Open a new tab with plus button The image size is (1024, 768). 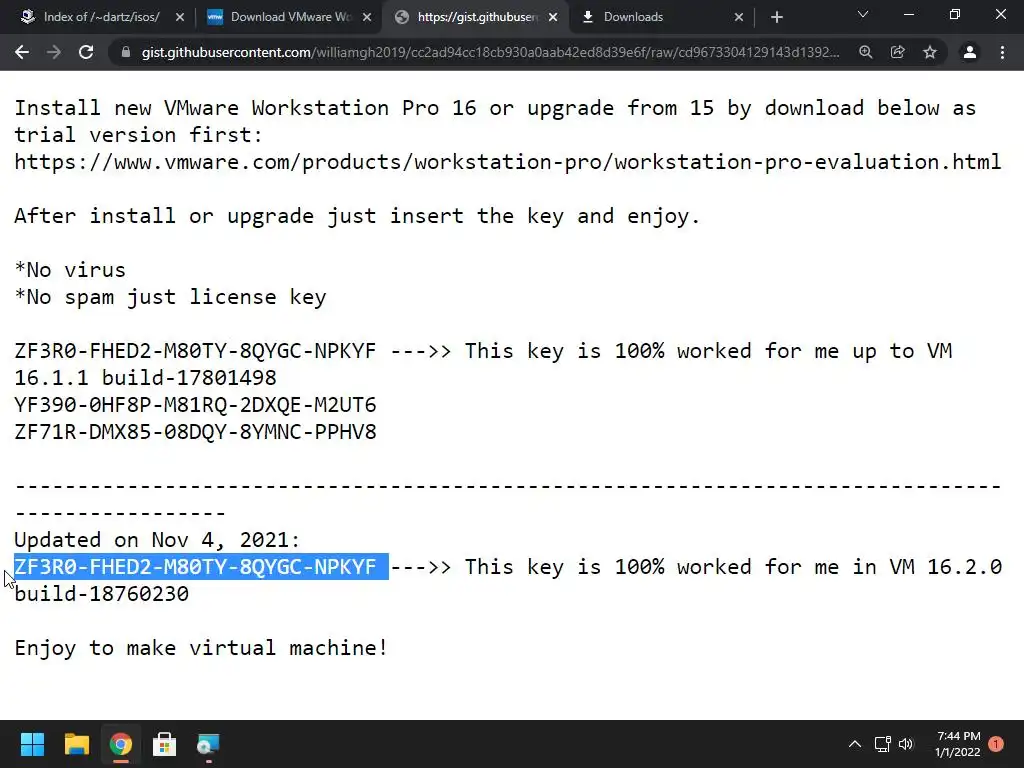(776, 17)
